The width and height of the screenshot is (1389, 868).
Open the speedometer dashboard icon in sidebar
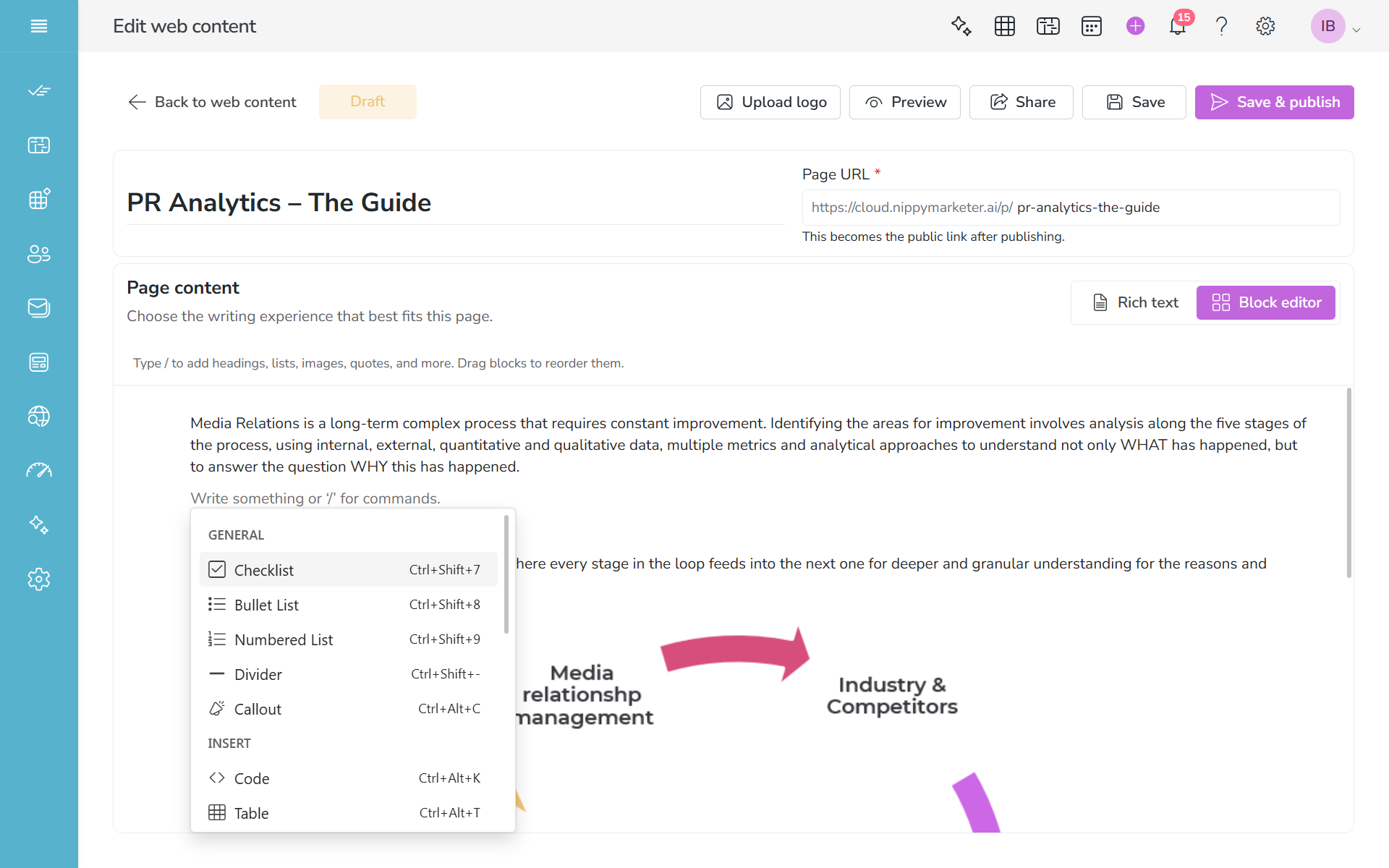pyautogui.click(x=39, y=470)
